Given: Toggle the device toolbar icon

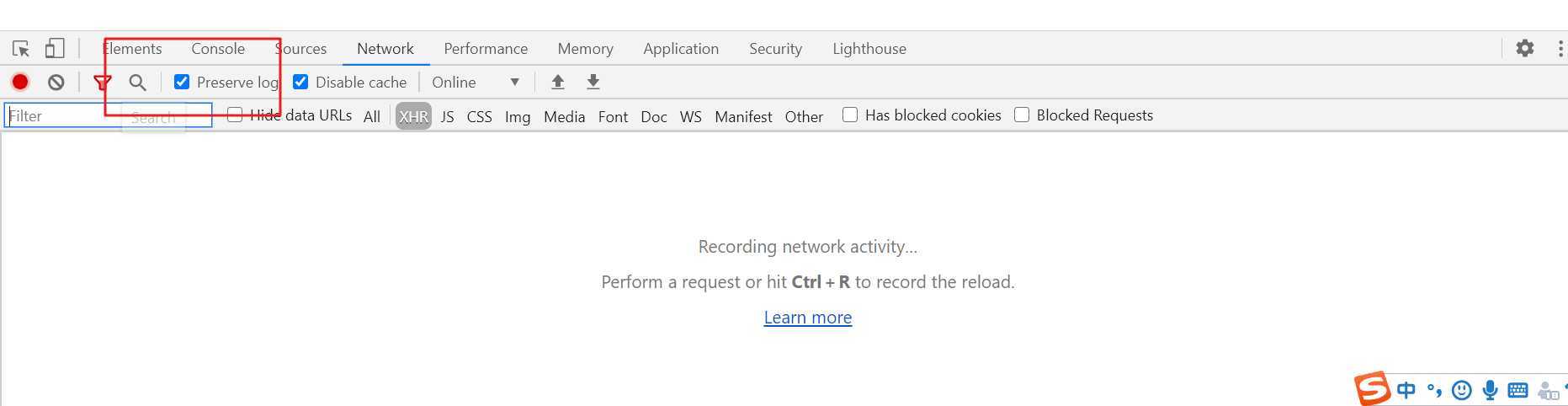Looking at the screenshot, I should click(55, 49).
